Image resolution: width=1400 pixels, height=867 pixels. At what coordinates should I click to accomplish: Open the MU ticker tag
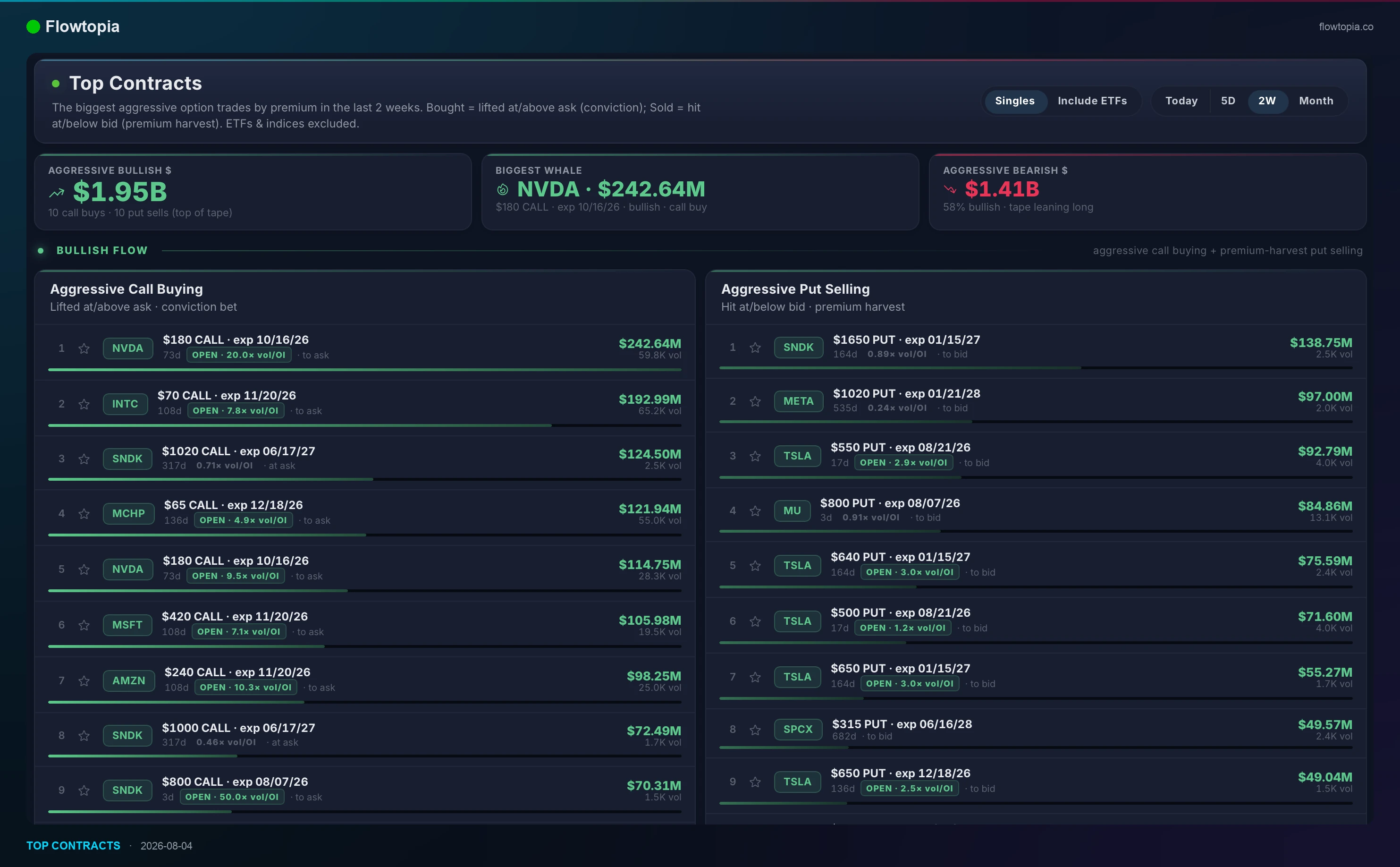(792, 510)
